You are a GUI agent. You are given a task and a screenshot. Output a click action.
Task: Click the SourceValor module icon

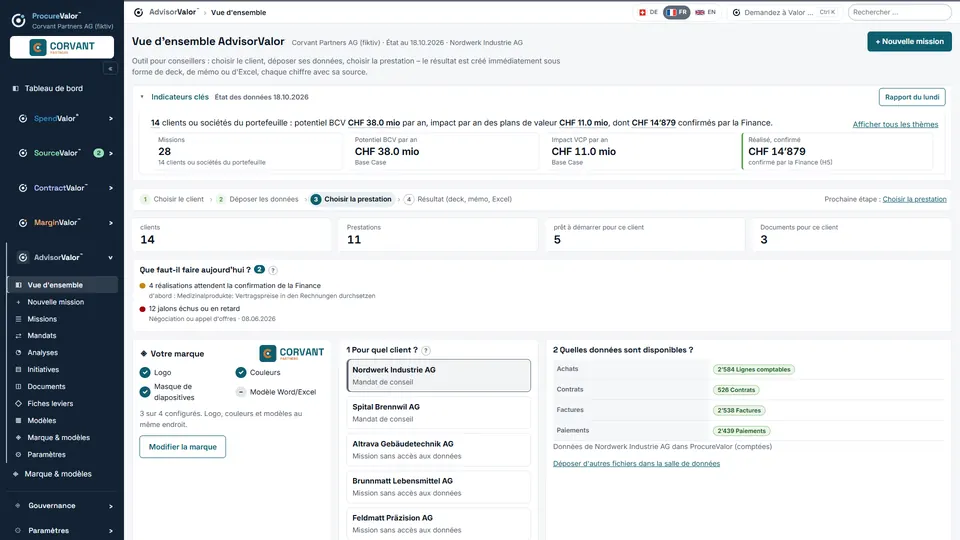23,153
